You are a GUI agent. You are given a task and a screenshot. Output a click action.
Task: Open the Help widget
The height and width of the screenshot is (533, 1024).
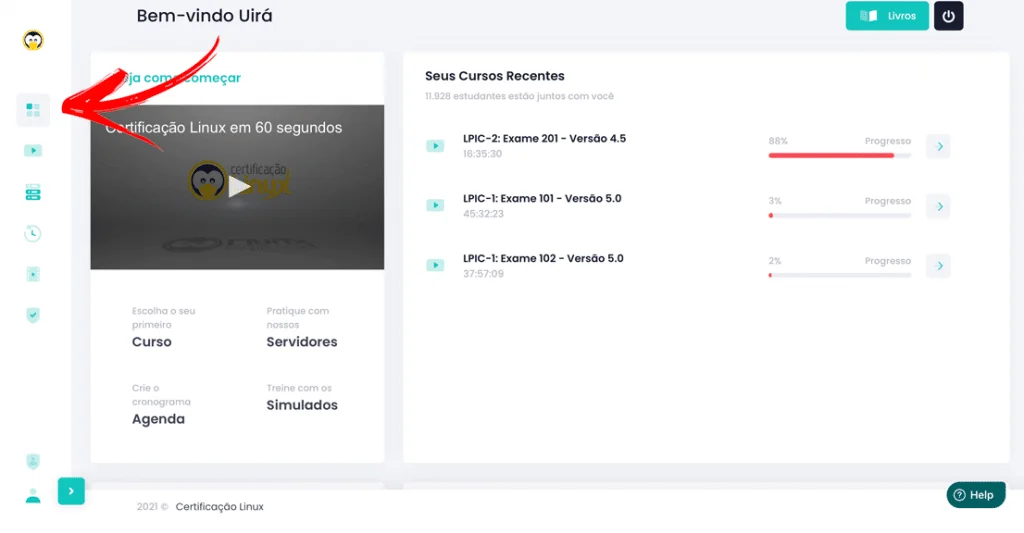[975, 495]
